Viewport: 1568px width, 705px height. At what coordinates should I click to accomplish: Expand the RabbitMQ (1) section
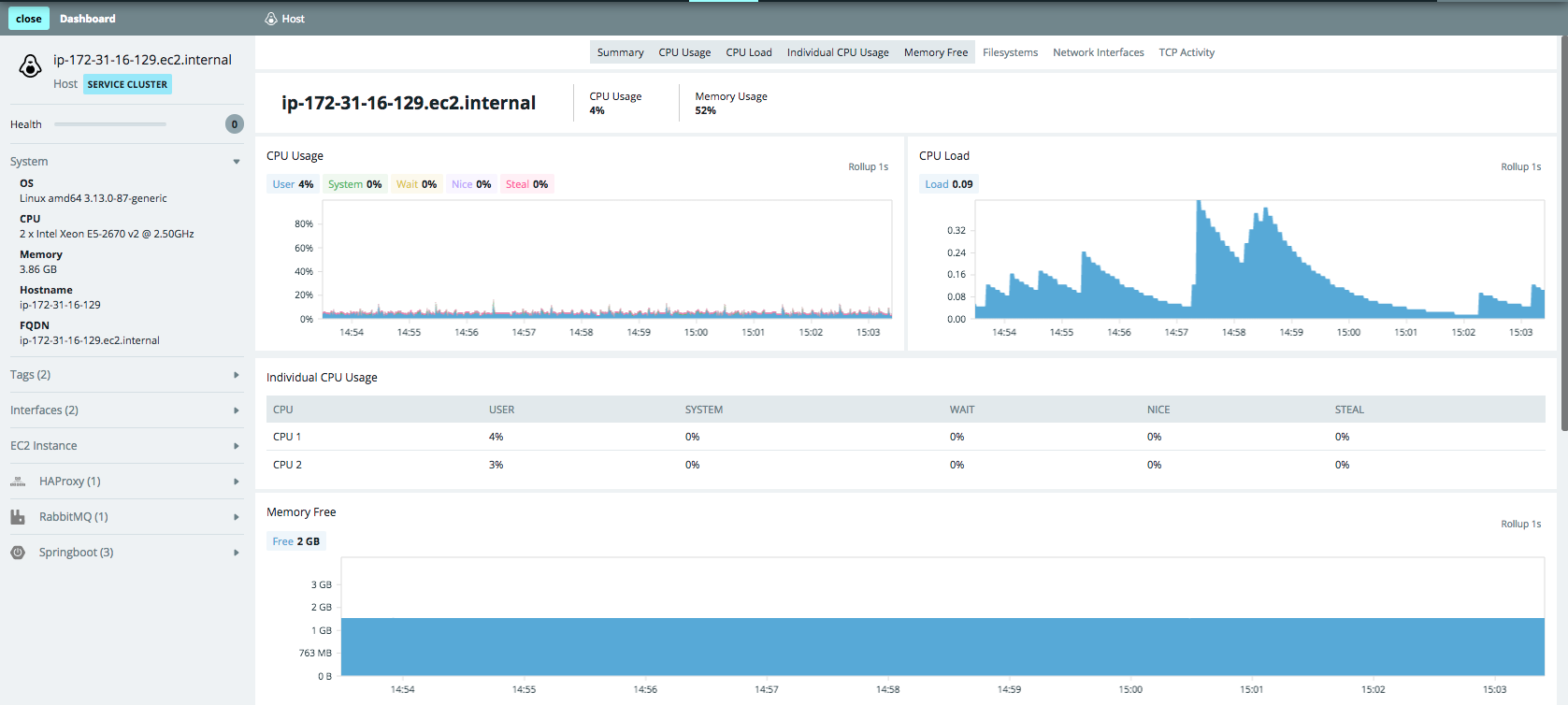[x=237, y=517]
